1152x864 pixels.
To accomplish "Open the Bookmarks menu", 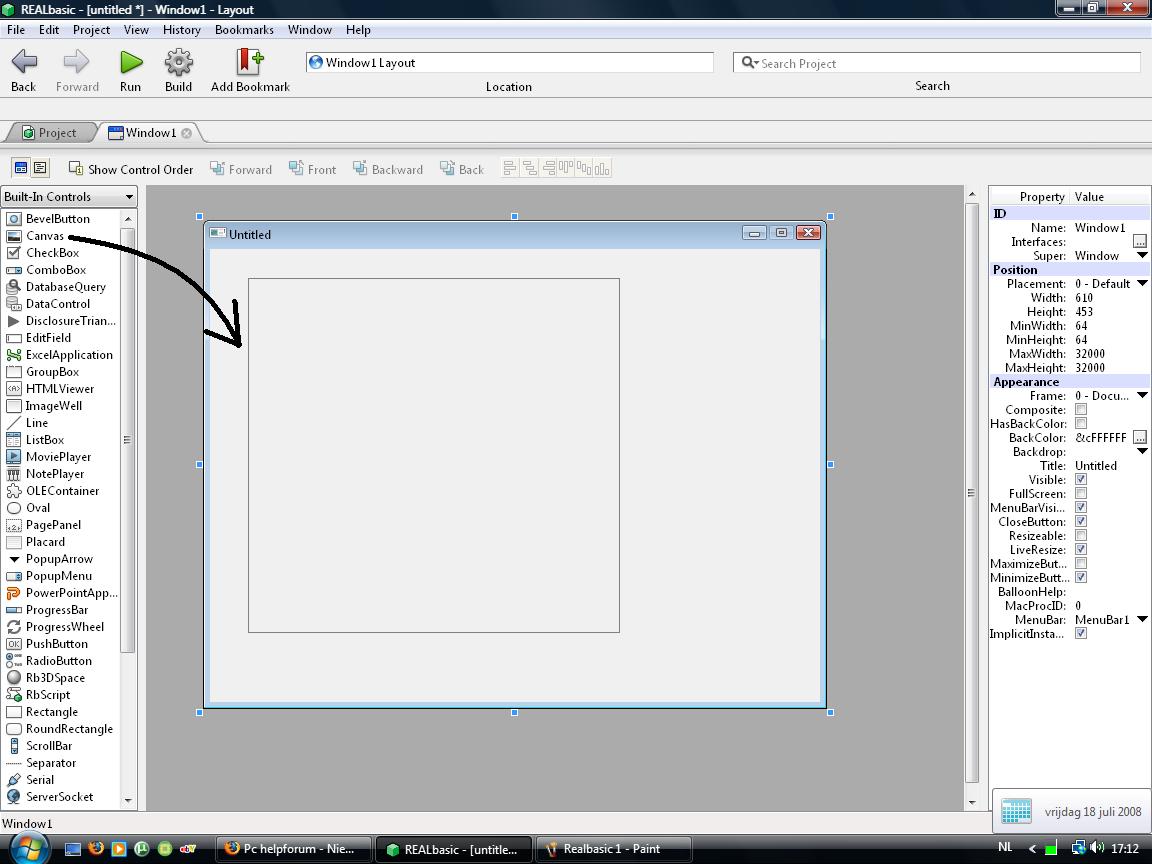I will [244, 30].
